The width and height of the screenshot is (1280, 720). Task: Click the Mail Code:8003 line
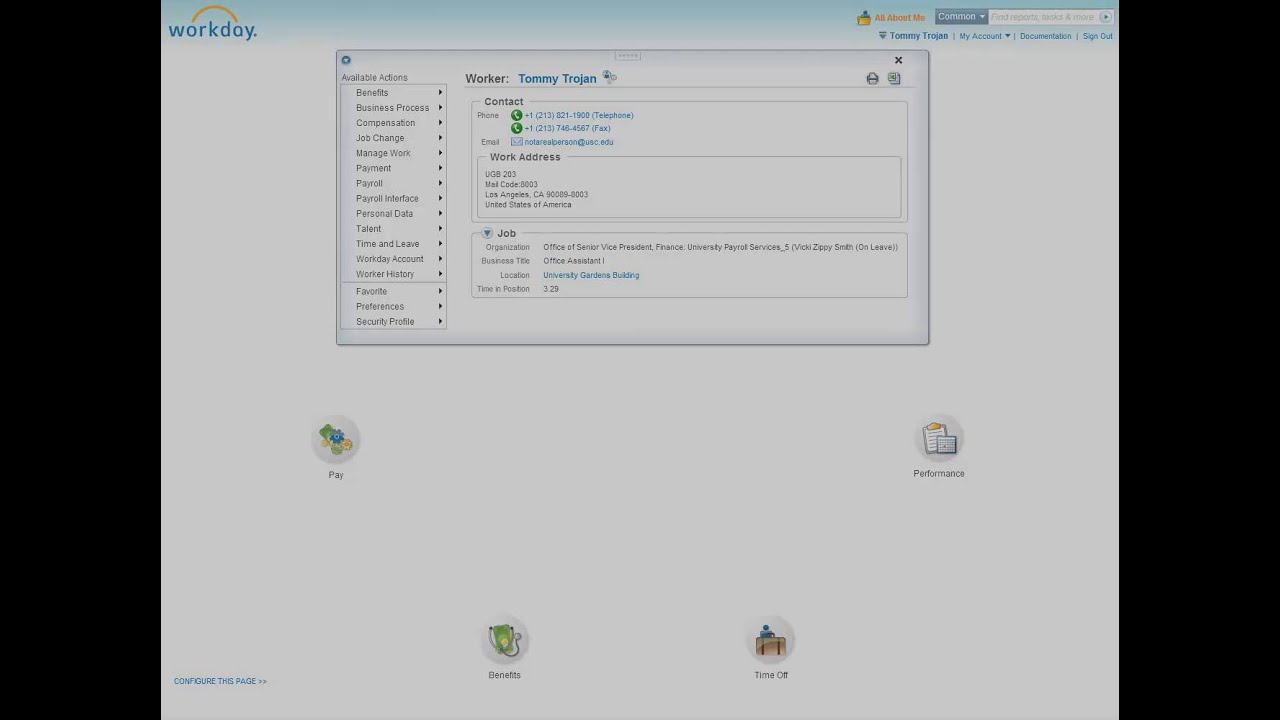coord(511,185)
